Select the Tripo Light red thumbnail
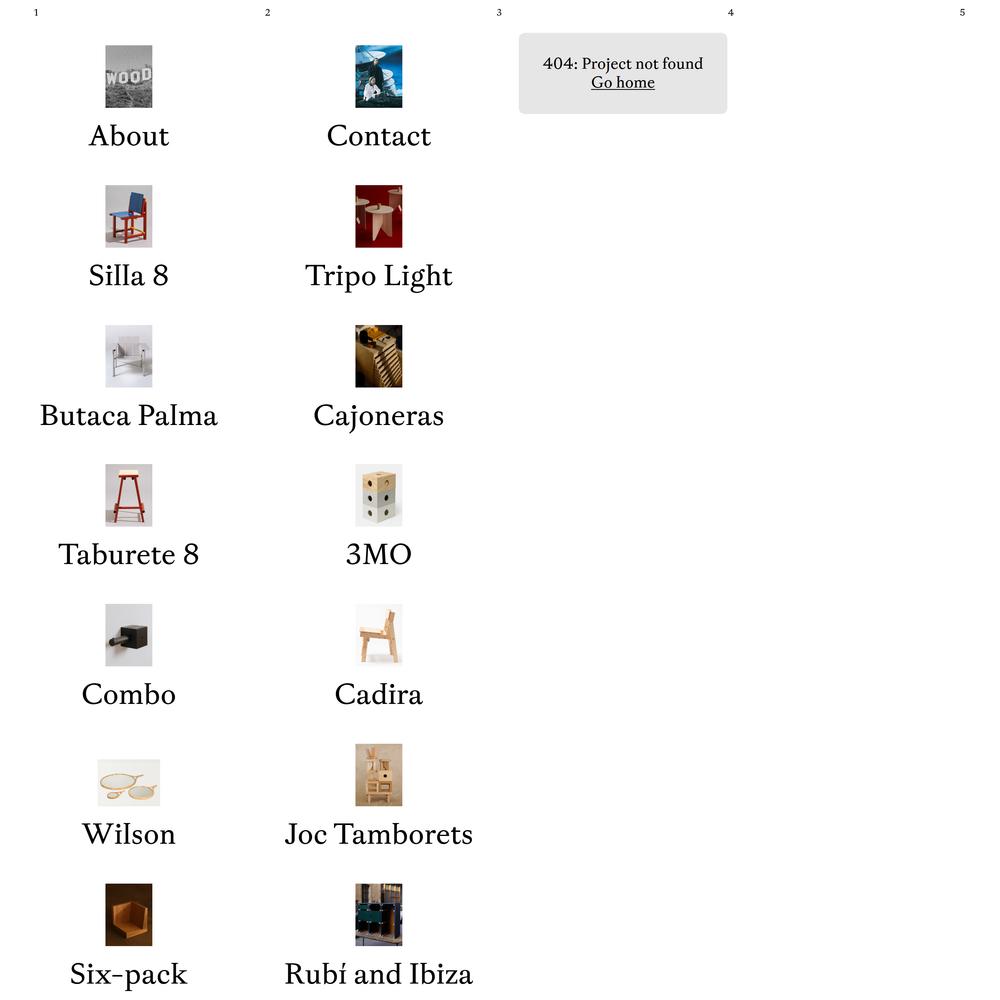 pyautogui.click(x=379, y=216)
